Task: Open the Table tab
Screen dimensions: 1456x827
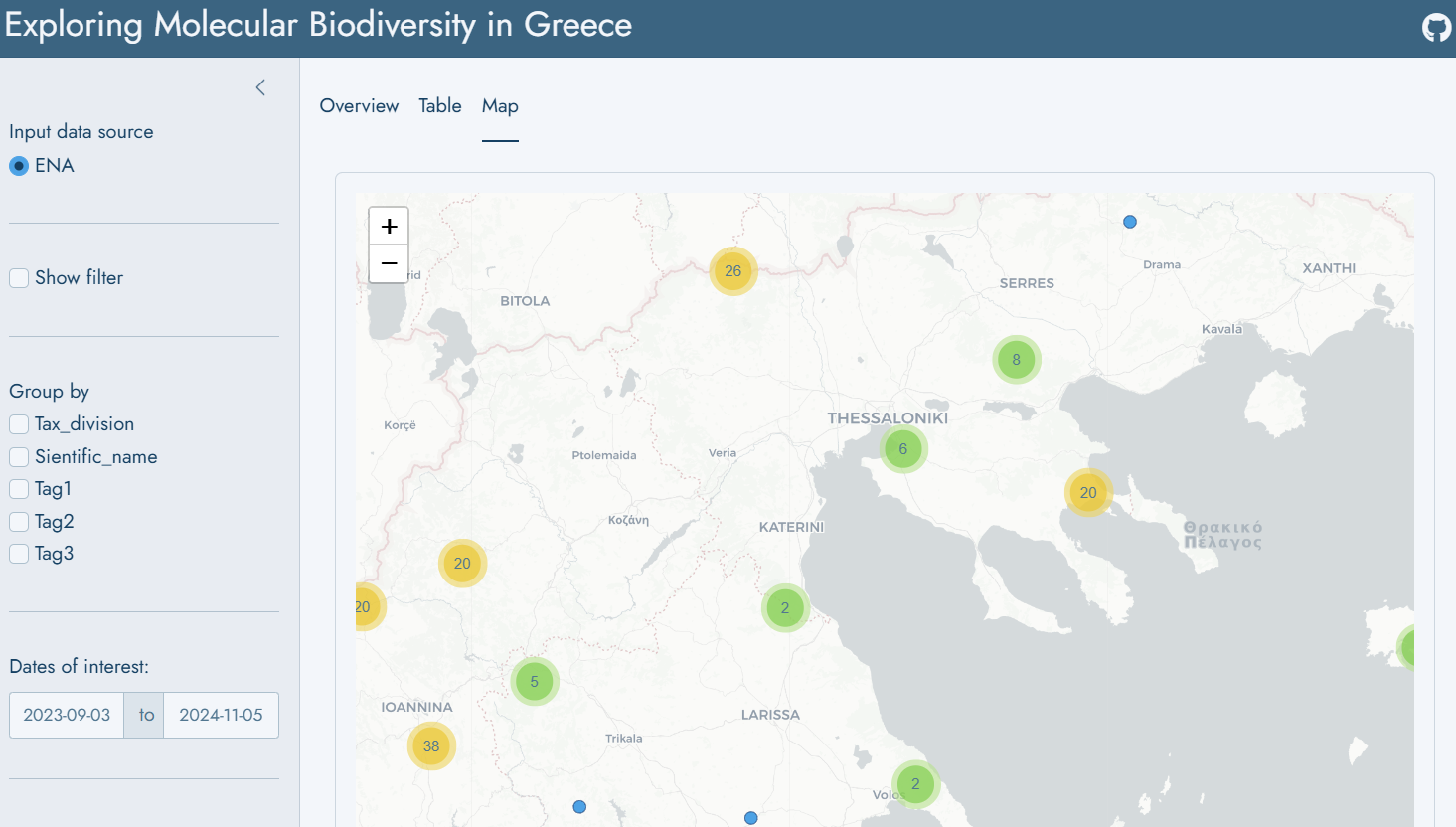Action: tap(439, 106)
